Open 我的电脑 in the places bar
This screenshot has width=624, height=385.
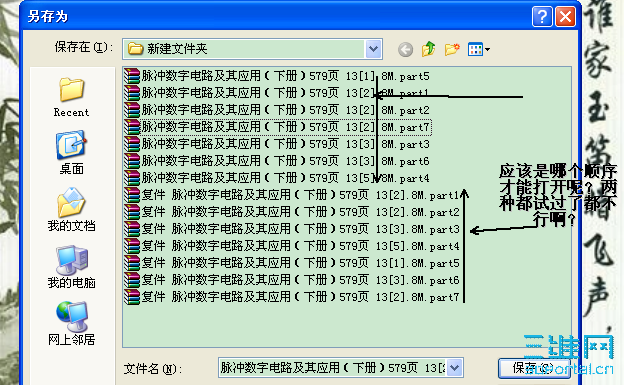(72, 267)
